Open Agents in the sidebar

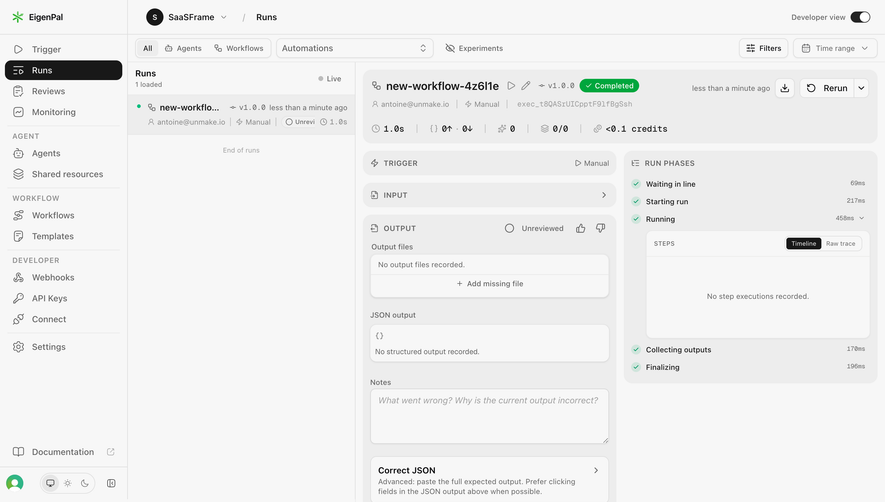click(63, 153)
